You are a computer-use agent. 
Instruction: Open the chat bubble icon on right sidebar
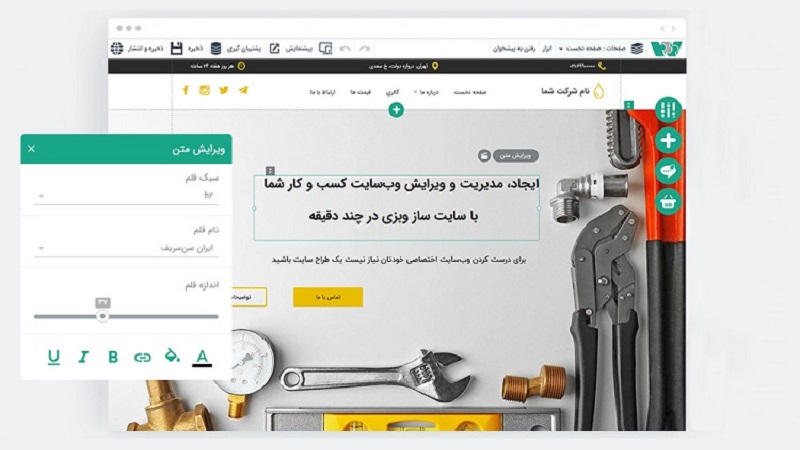pyautogui.click(x=668, y=171)
